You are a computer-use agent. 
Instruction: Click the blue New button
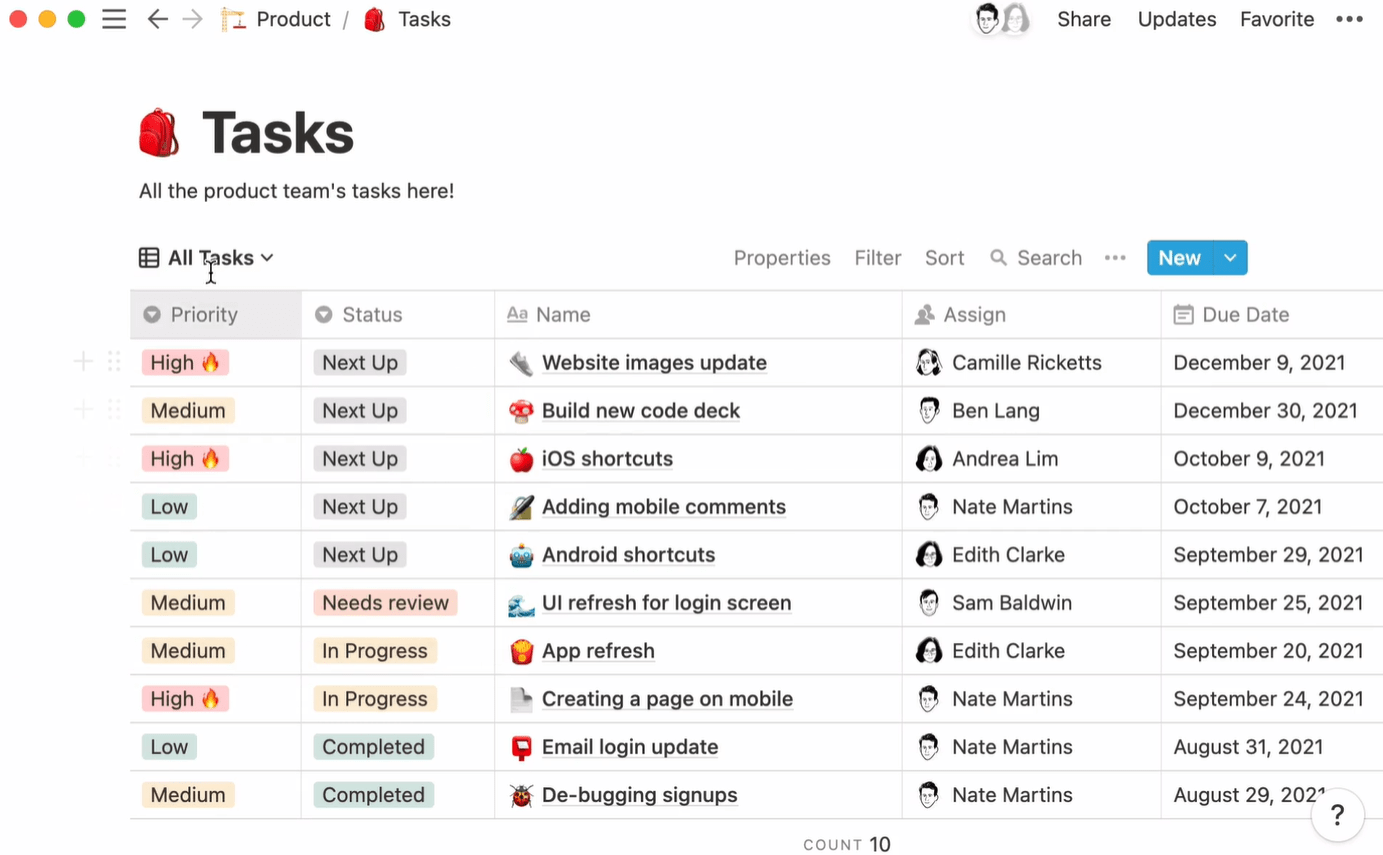(x=1179, y=258)
